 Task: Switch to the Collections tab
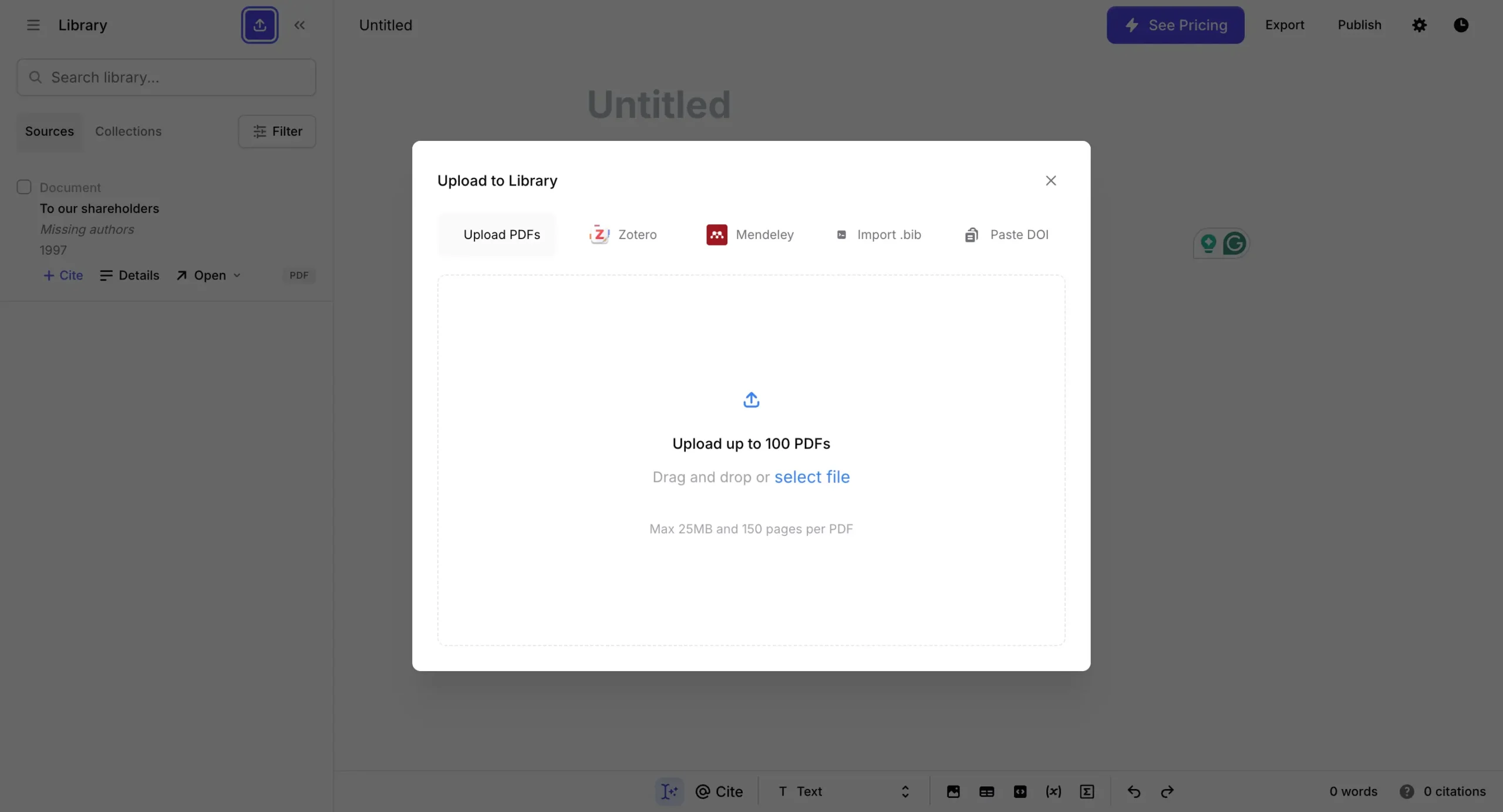(128, 132)
